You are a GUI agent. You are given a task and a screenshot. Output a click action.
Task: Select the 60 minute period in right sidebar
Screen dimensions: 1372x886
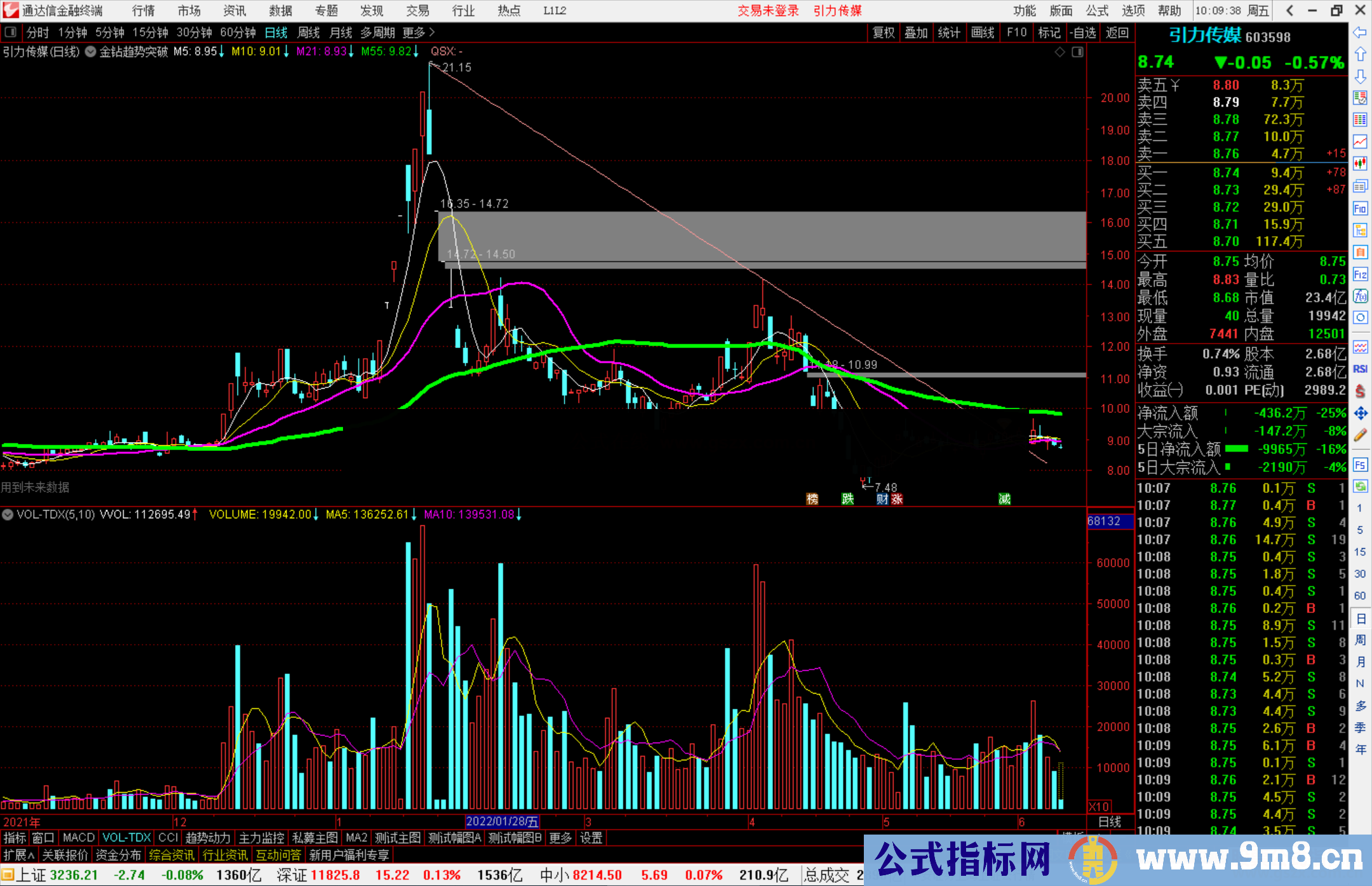click(x=1360, y=596)
